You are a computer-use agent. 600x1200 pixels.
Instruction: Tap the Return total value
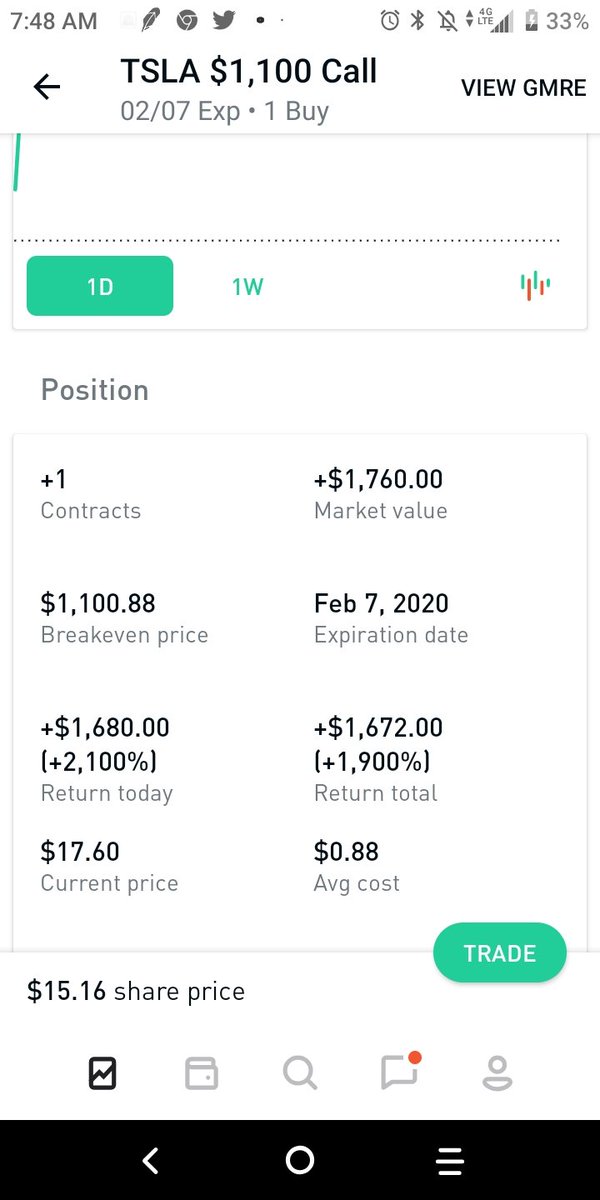pos(378,744)
